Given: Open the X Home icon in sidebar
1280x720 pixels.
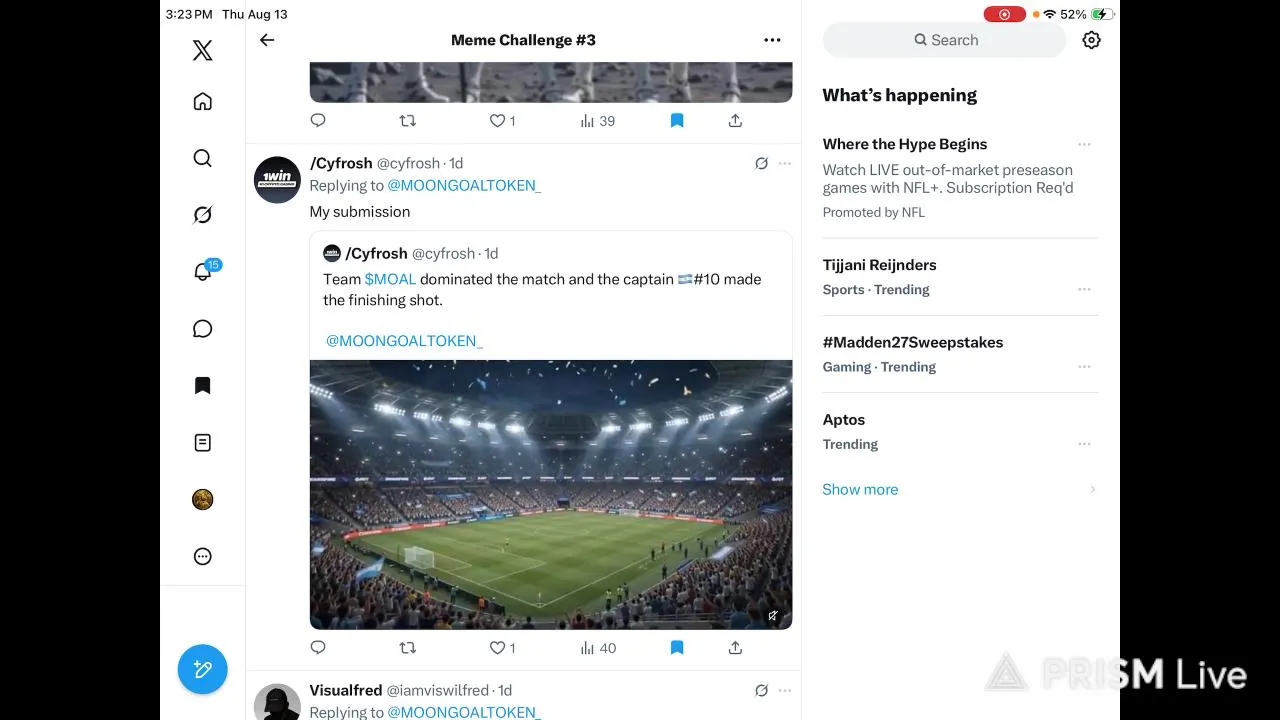Looking at the screenshot, I should [x=202, y=101].
